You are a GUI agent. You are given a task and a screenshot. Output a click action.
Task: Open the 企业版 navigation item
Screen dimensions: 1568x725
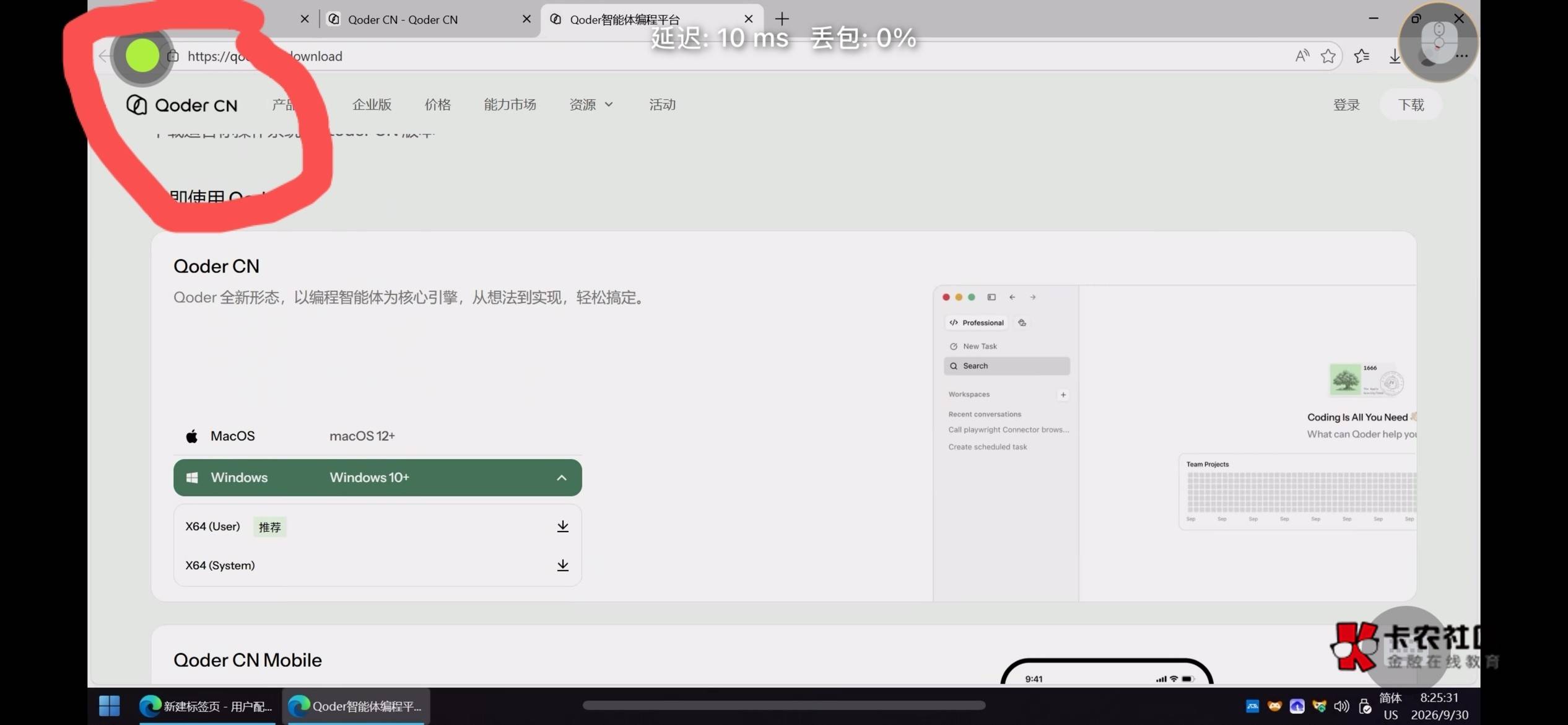372,105
